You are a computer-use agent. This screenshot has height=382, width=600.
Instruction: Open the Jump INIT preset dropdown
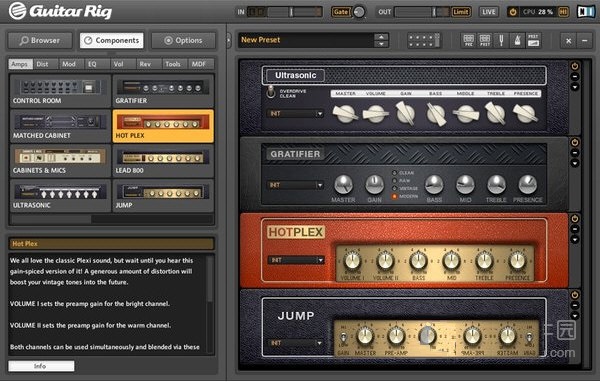(295, 343)
